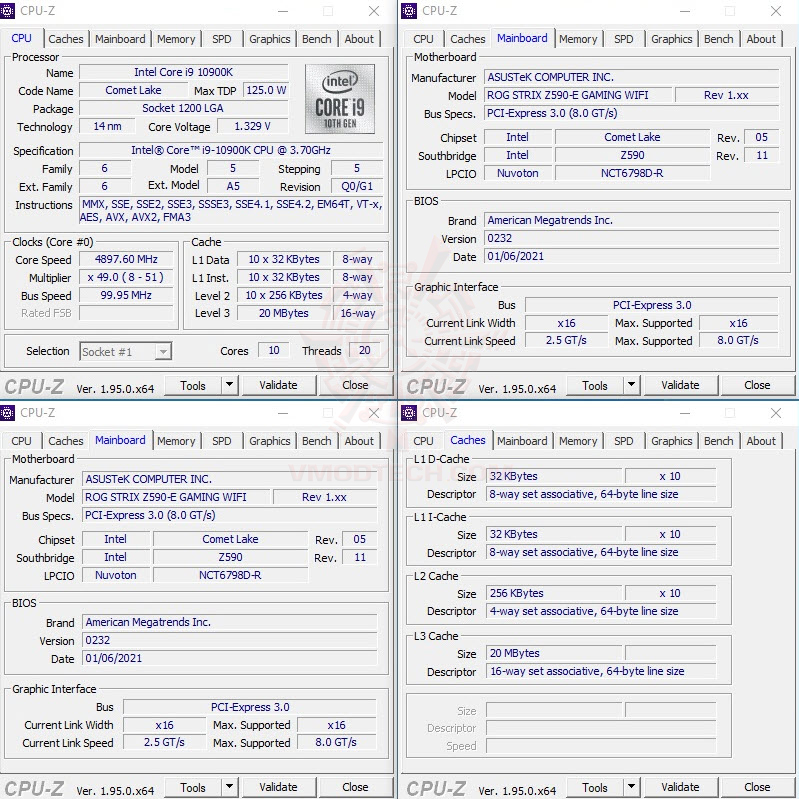
Task: Select the CPU tab in the bottom-right window
Action: coord(423,441)
